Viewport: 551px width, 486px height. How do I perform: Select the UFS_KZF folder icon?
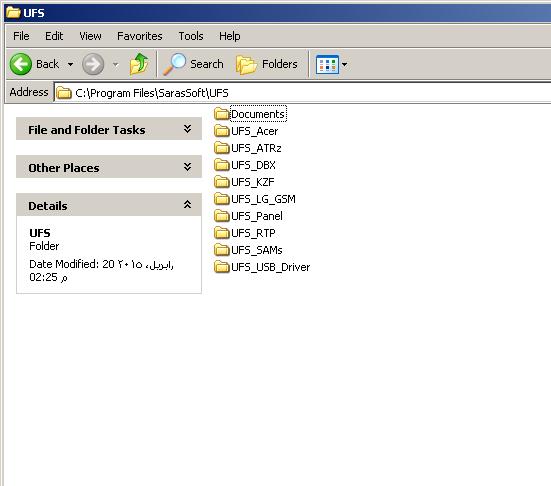222,182
